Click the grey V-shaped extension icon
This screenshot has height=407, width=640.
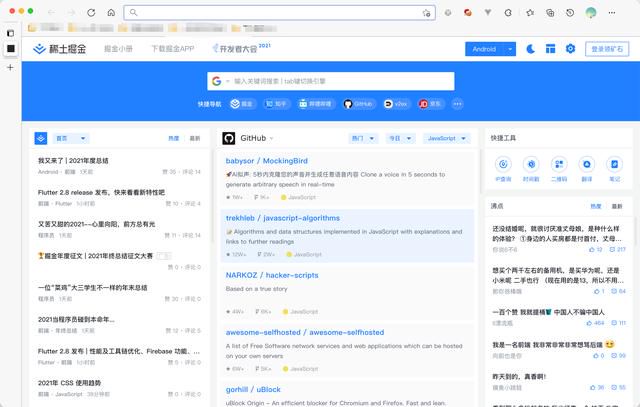(x=488, y=13)
